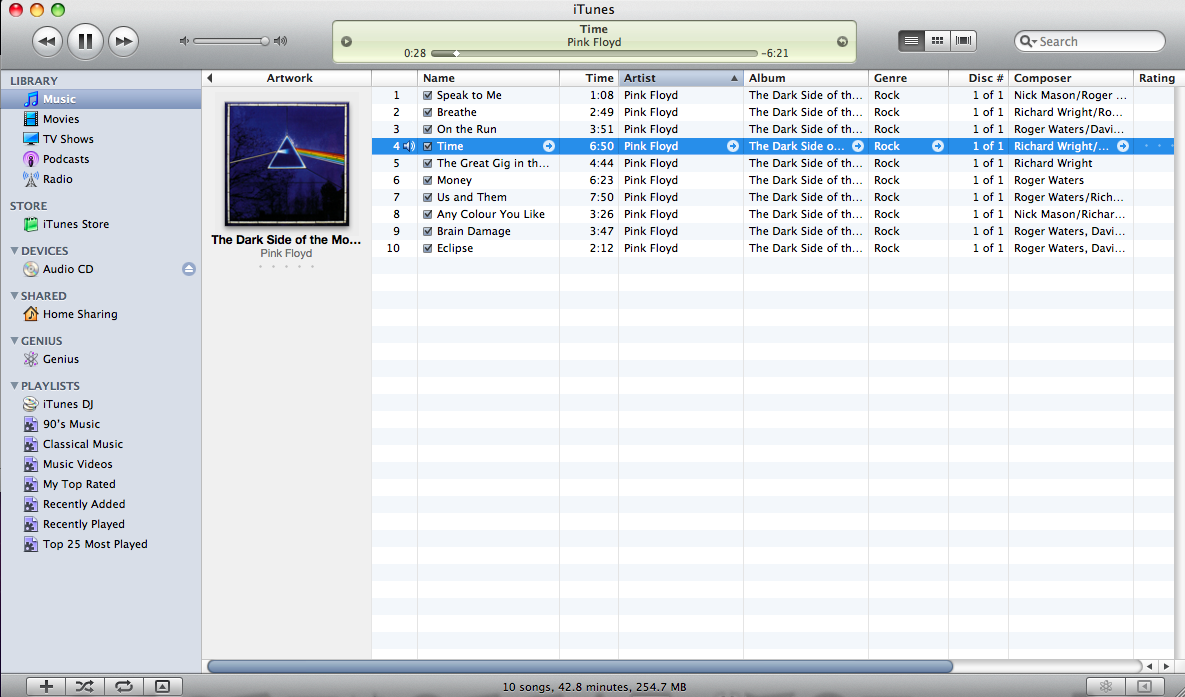Collapse the DEVICES section
Image resolution: width=1185 pixels, height=697 pixels.
[x=14, y=250]
